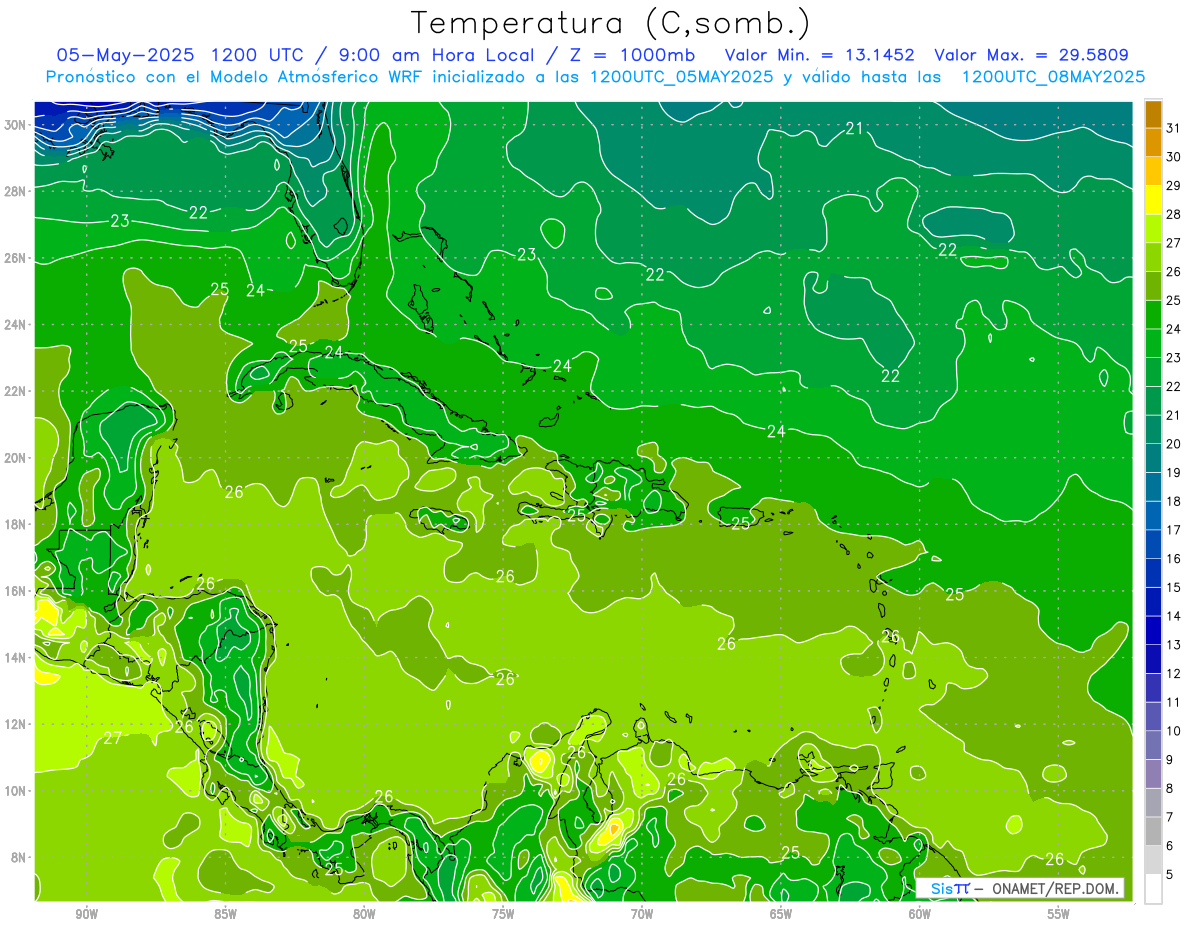
Task: Pick the white swatch below 5 in the legend
Action: click(x=1153, y=888)
